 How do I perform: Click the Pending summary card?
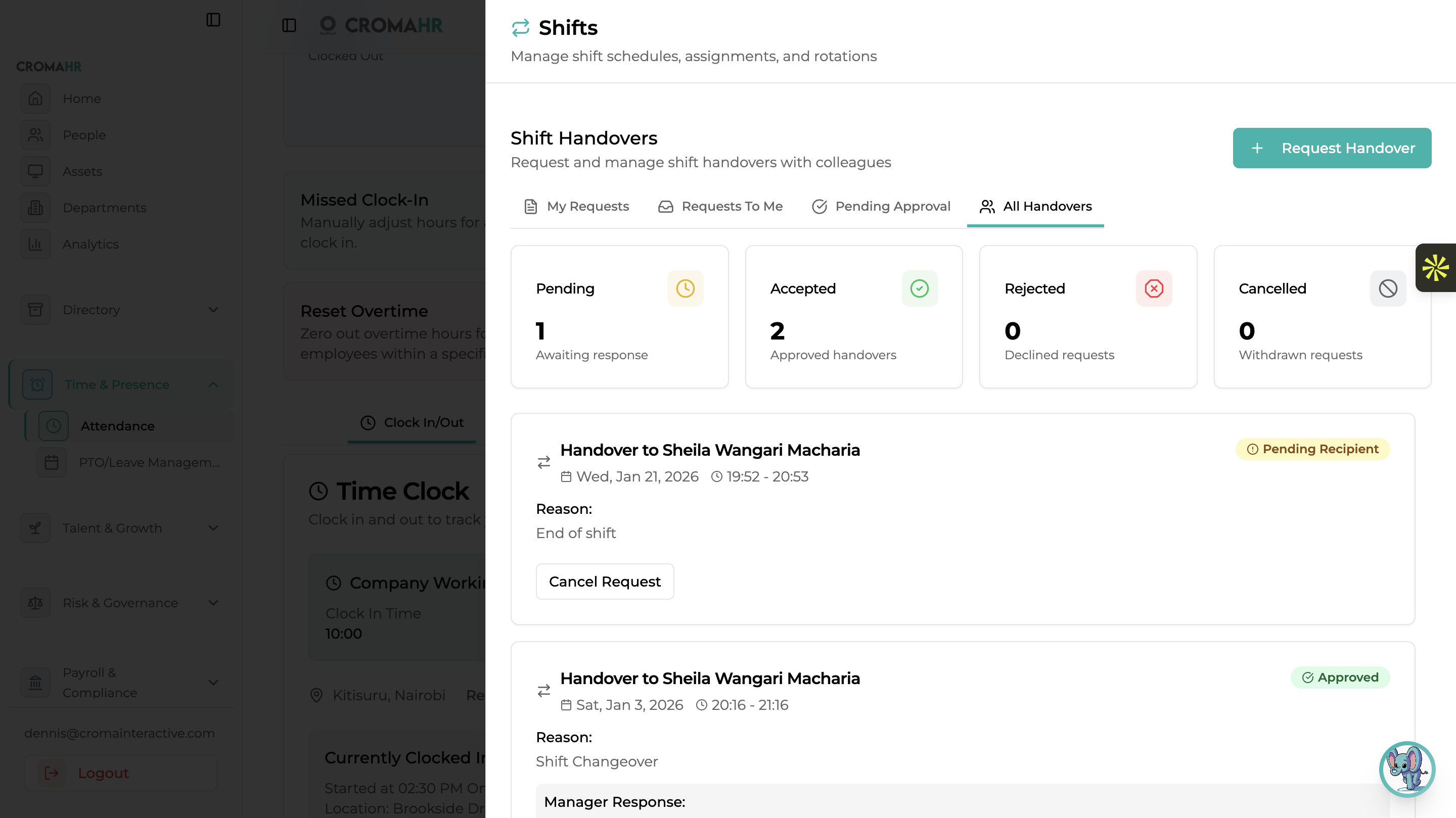pos(619,317)
